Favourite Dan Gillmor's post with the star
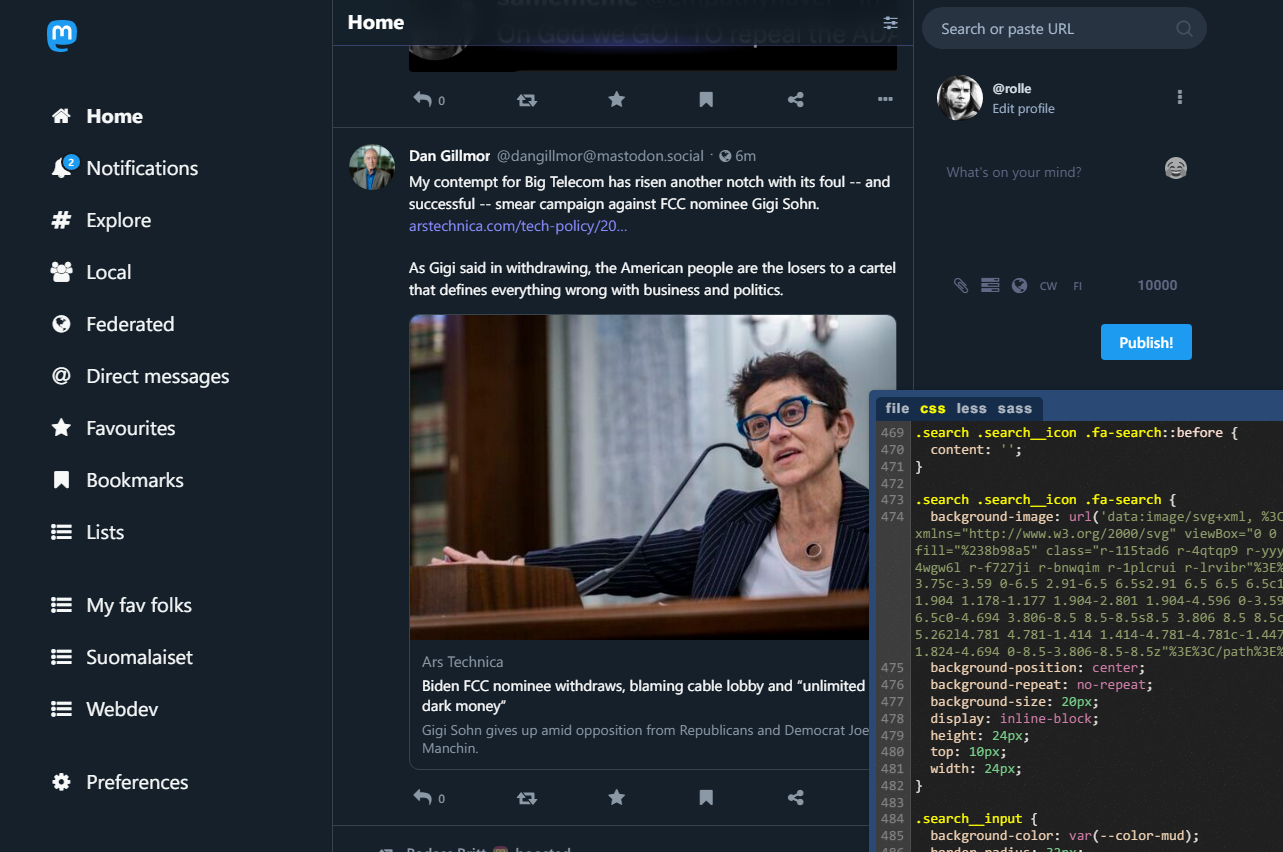The height and width of the screenshot is (852, 1283). pyautogui.click(x=617, y=798)
